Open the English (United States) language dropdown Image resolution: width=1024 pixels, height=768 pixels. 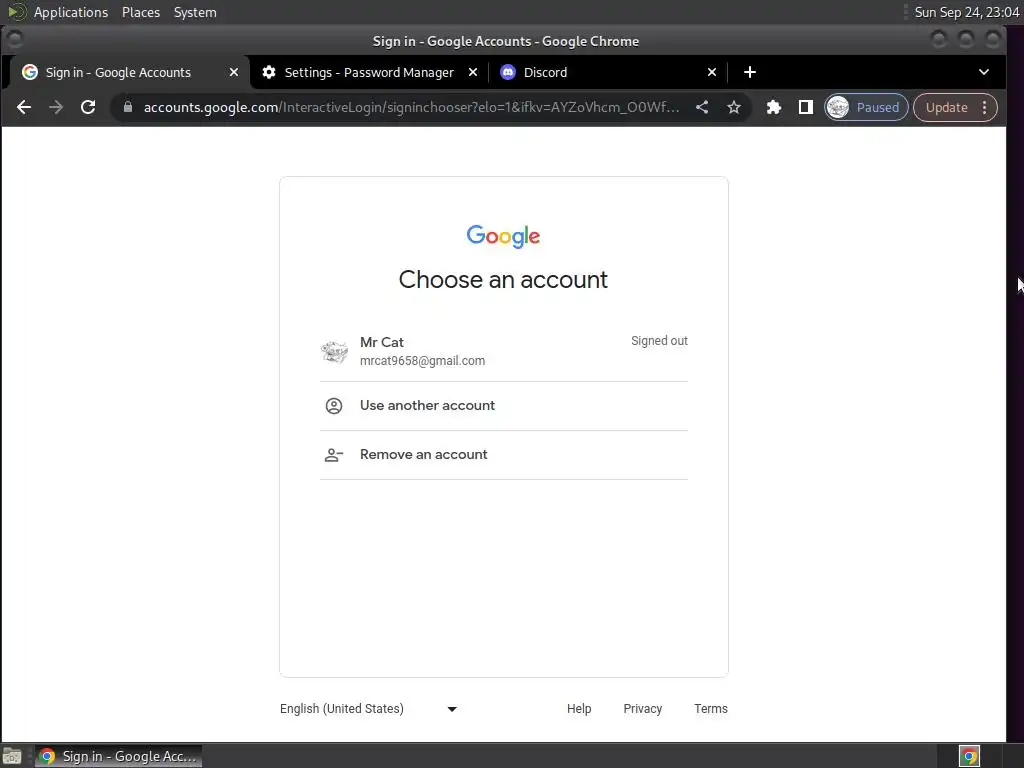click(x=368, y=709)
